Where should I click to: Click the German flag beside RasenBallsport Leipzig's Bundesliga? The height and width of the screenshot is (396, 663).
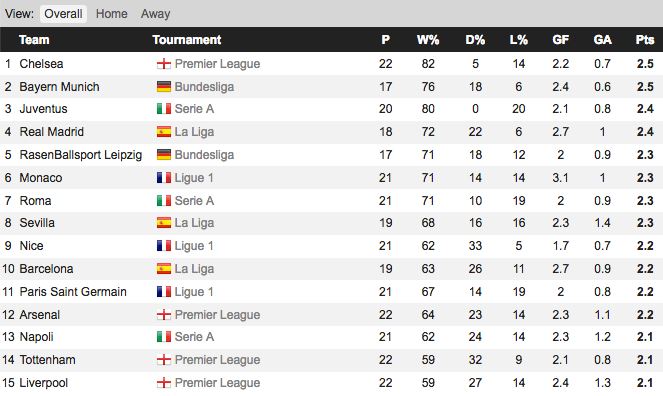tap(164, 155)
